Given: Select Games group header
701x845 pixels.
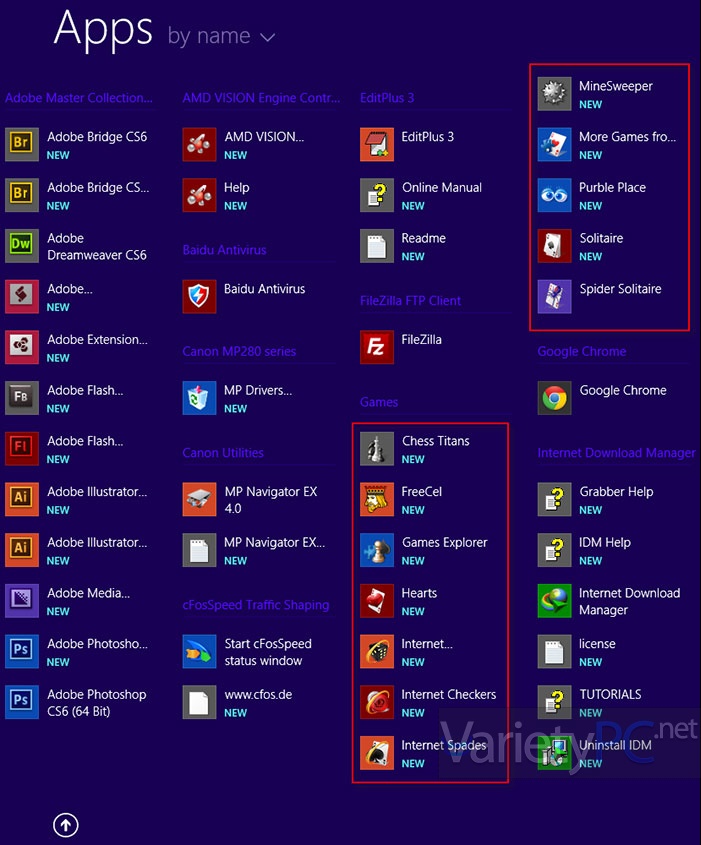Looking at the screenshot, I should [x=379, y=401].
